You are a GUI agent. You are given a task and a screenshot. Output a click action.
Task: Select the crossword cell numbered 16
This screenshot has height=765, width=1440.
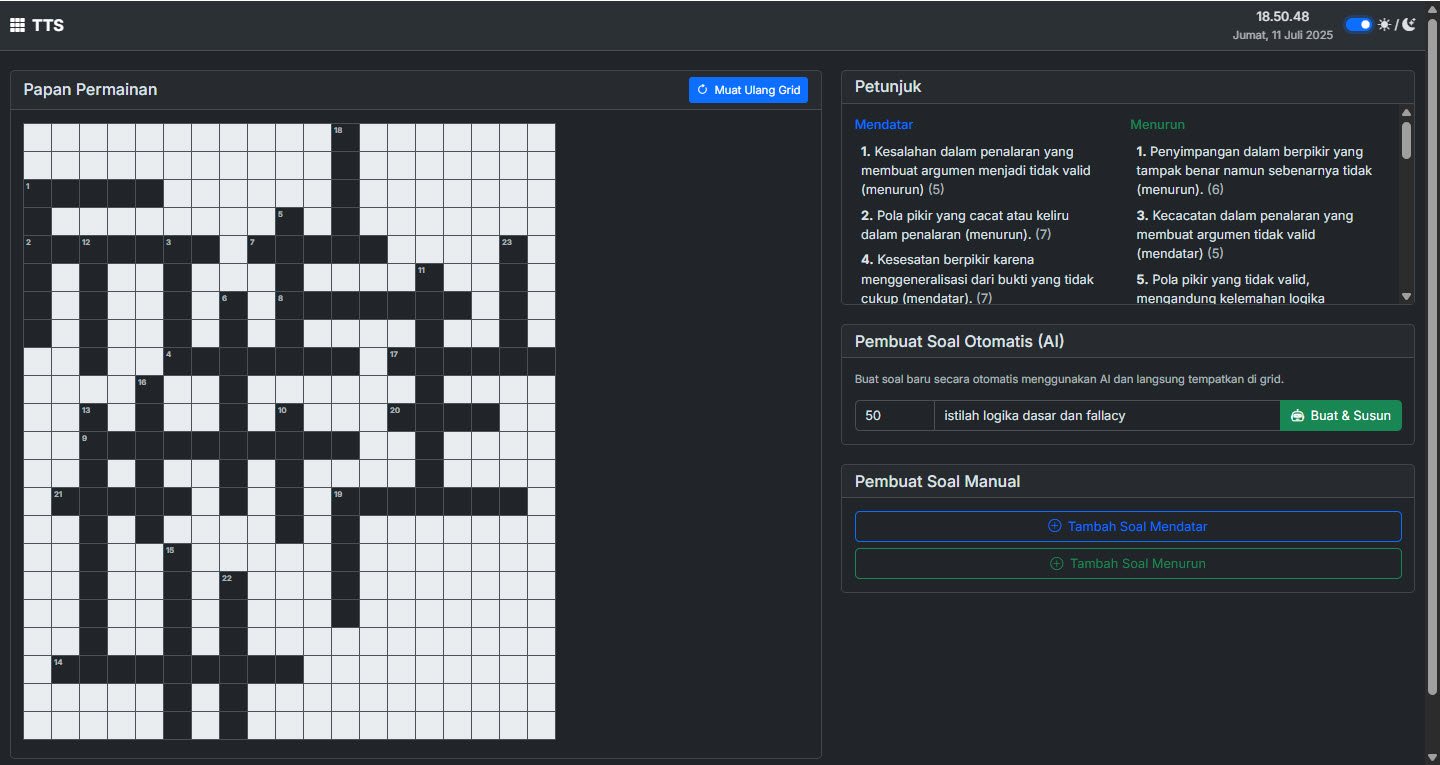[x=149, y=389]
